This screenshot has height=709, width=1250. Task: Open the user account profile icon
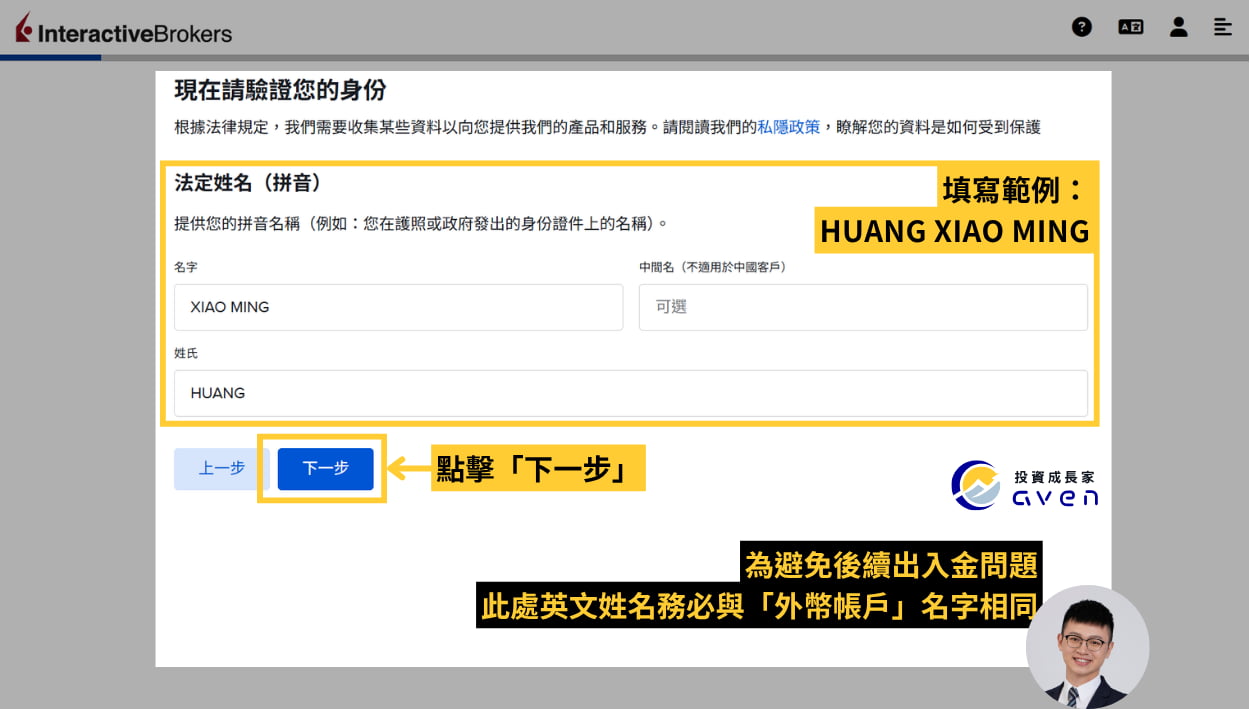tap(1179, 27)
